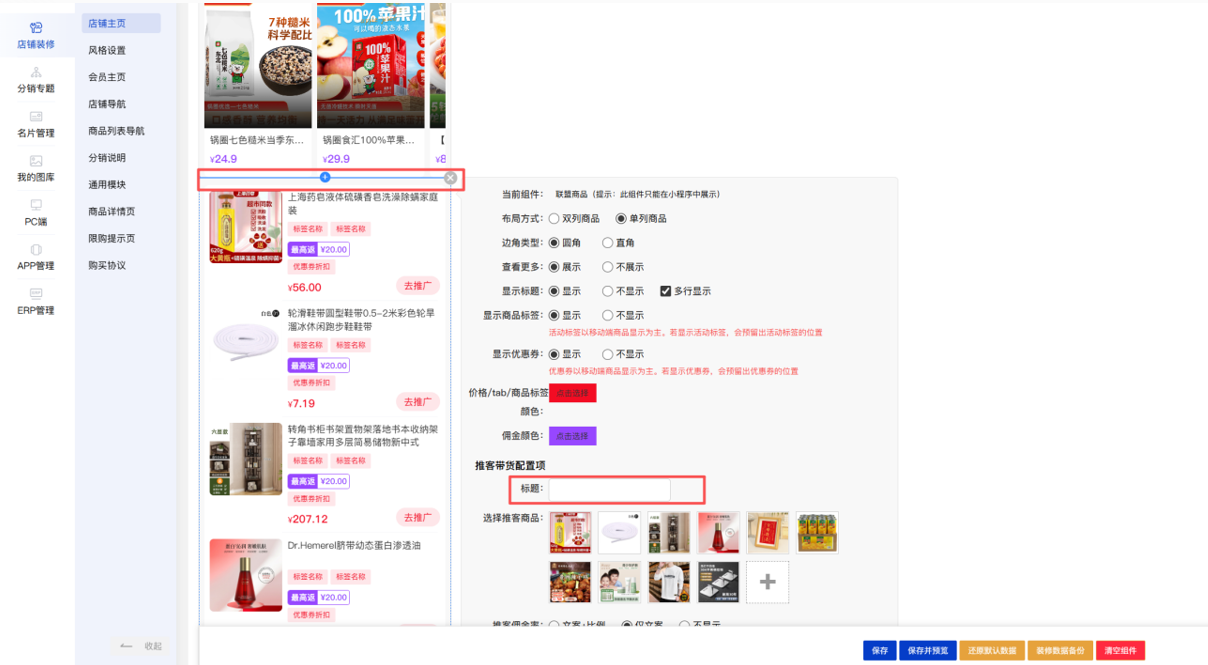Open 风格设置 menu item

click(x=107, y=50)
